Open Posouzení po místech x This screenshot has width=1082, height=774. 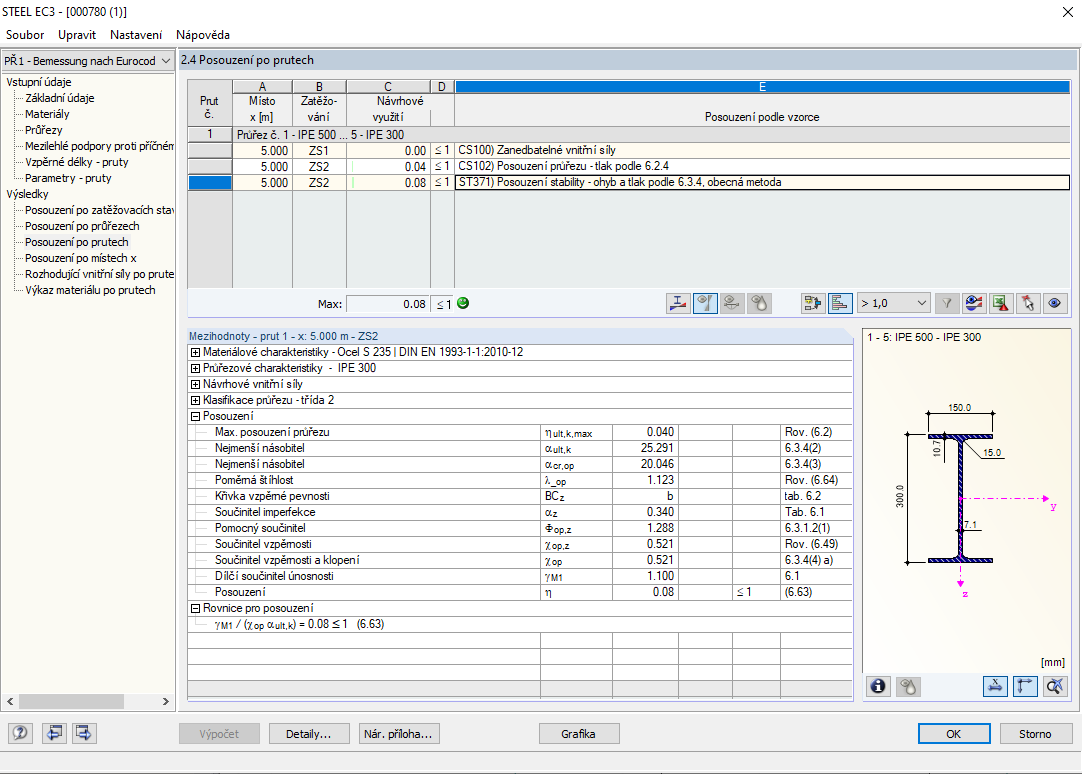[x=81, y=257]
